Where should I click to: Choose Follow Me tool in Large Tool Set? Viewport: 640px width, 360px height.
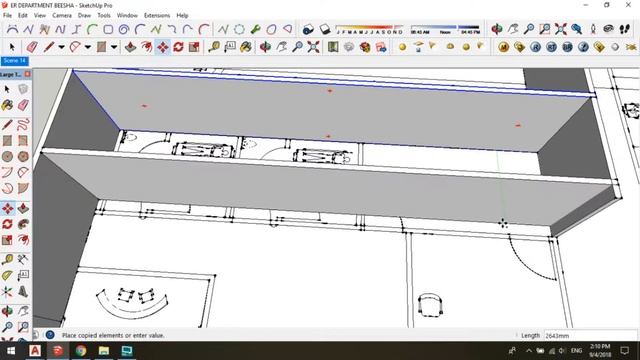pyautogui.click(x=23, y=224)
